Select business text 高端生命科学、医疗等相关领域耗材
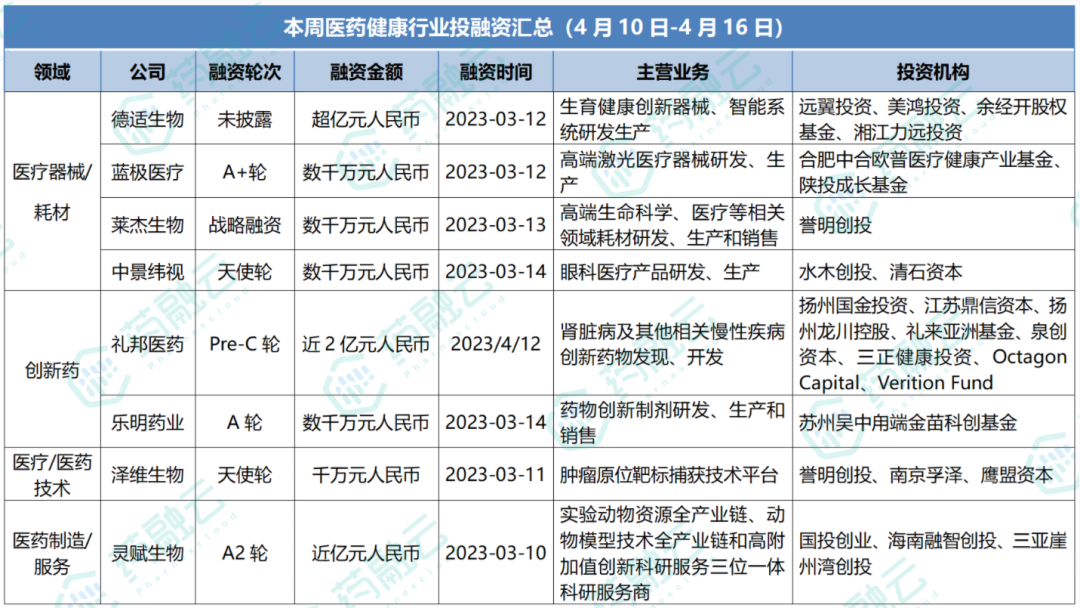The image size is (1080, 608). point(672,224)
